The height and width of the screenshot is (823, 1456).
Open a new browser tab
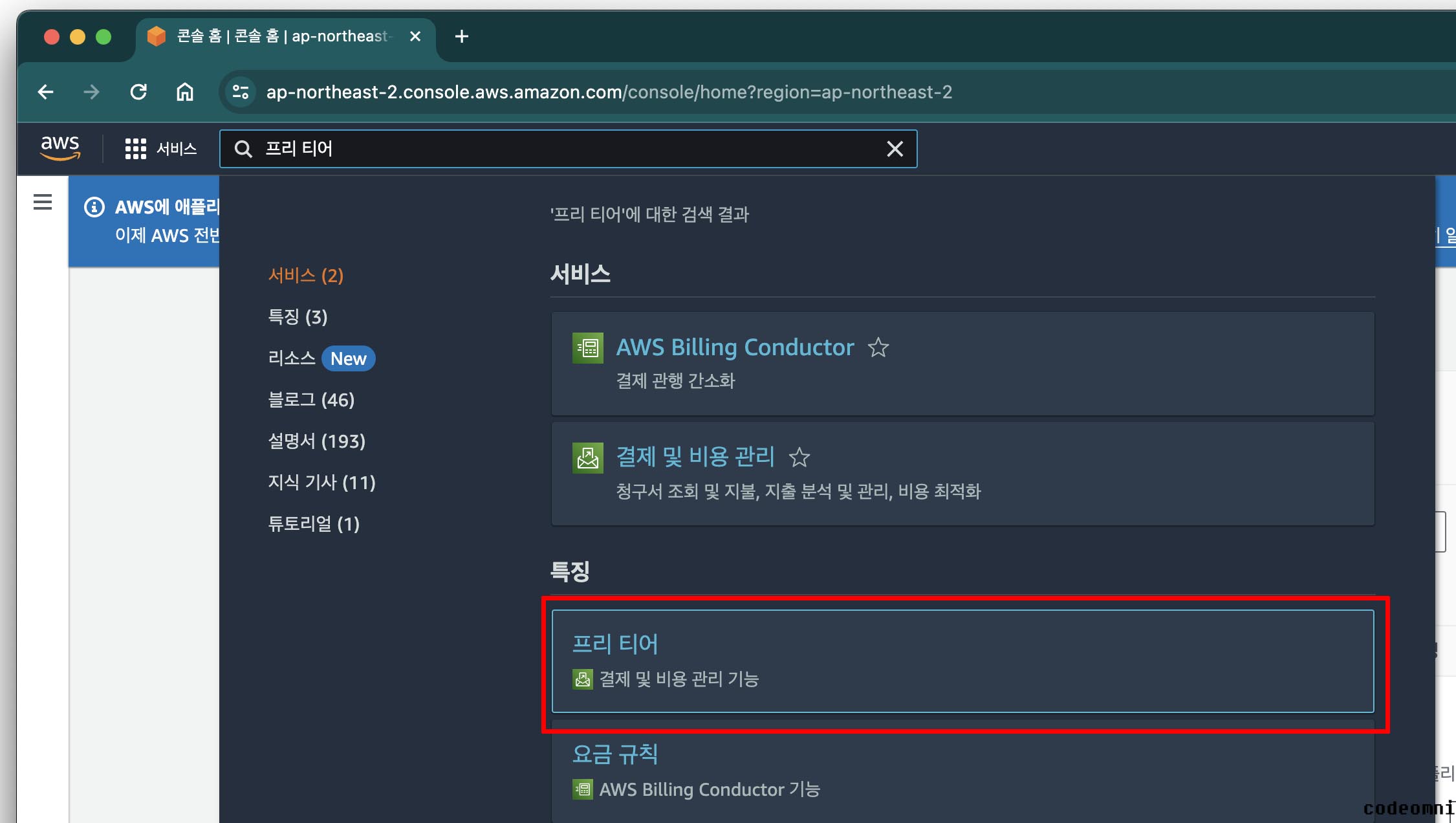[461, 36]
